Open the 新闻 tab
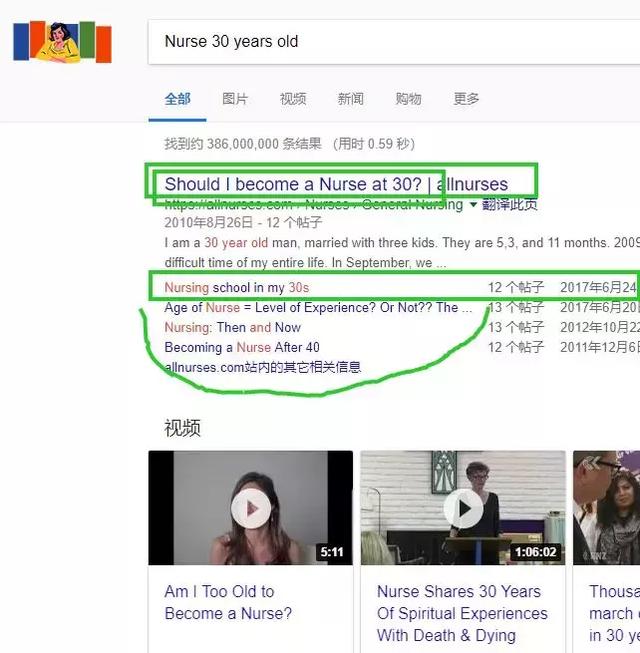Viewport: 640px width, 653px height. 351,99
